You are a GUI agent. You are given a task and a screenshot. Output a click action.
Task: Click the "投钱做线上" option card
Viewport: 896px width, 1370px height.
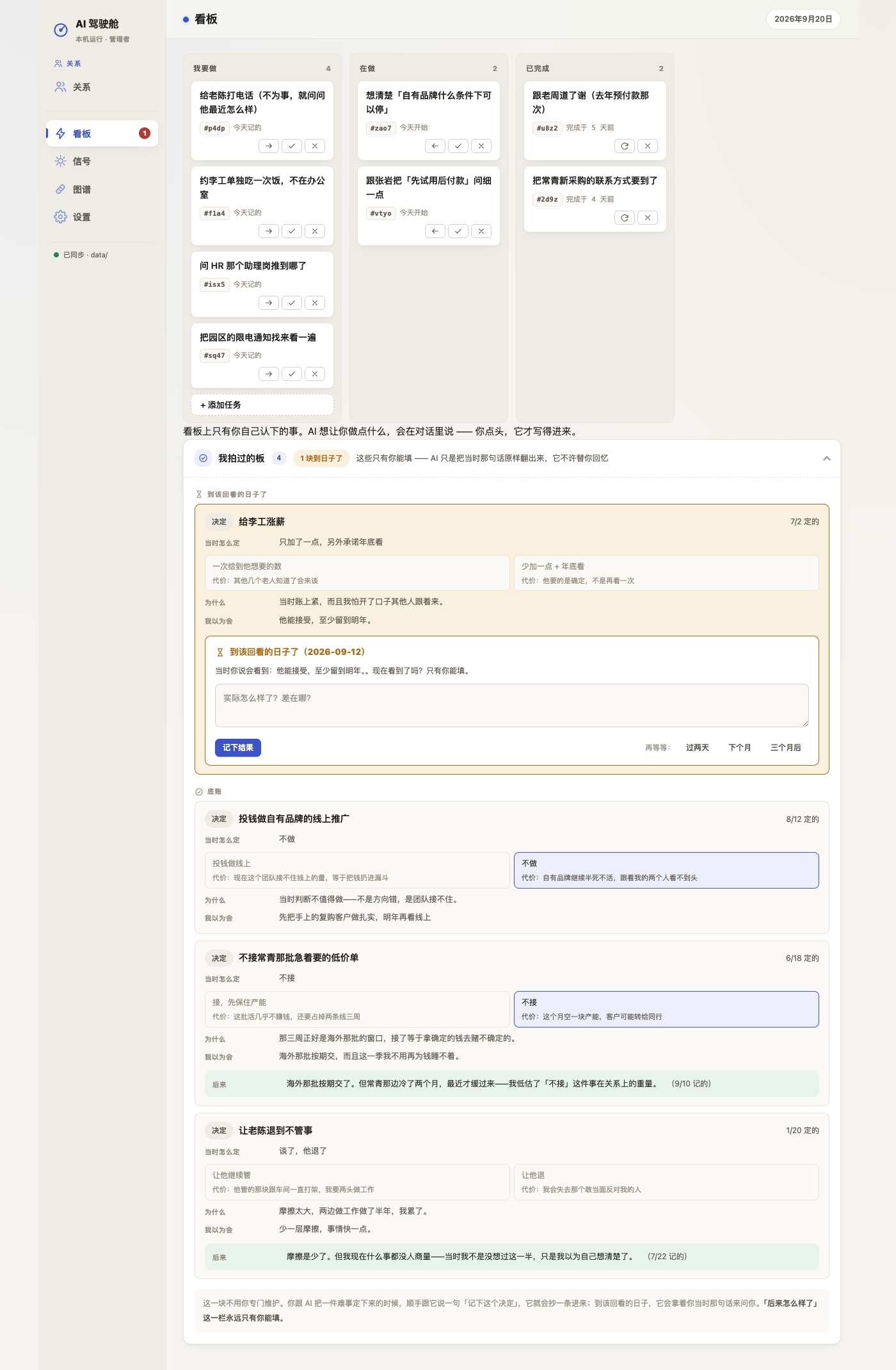357,871
